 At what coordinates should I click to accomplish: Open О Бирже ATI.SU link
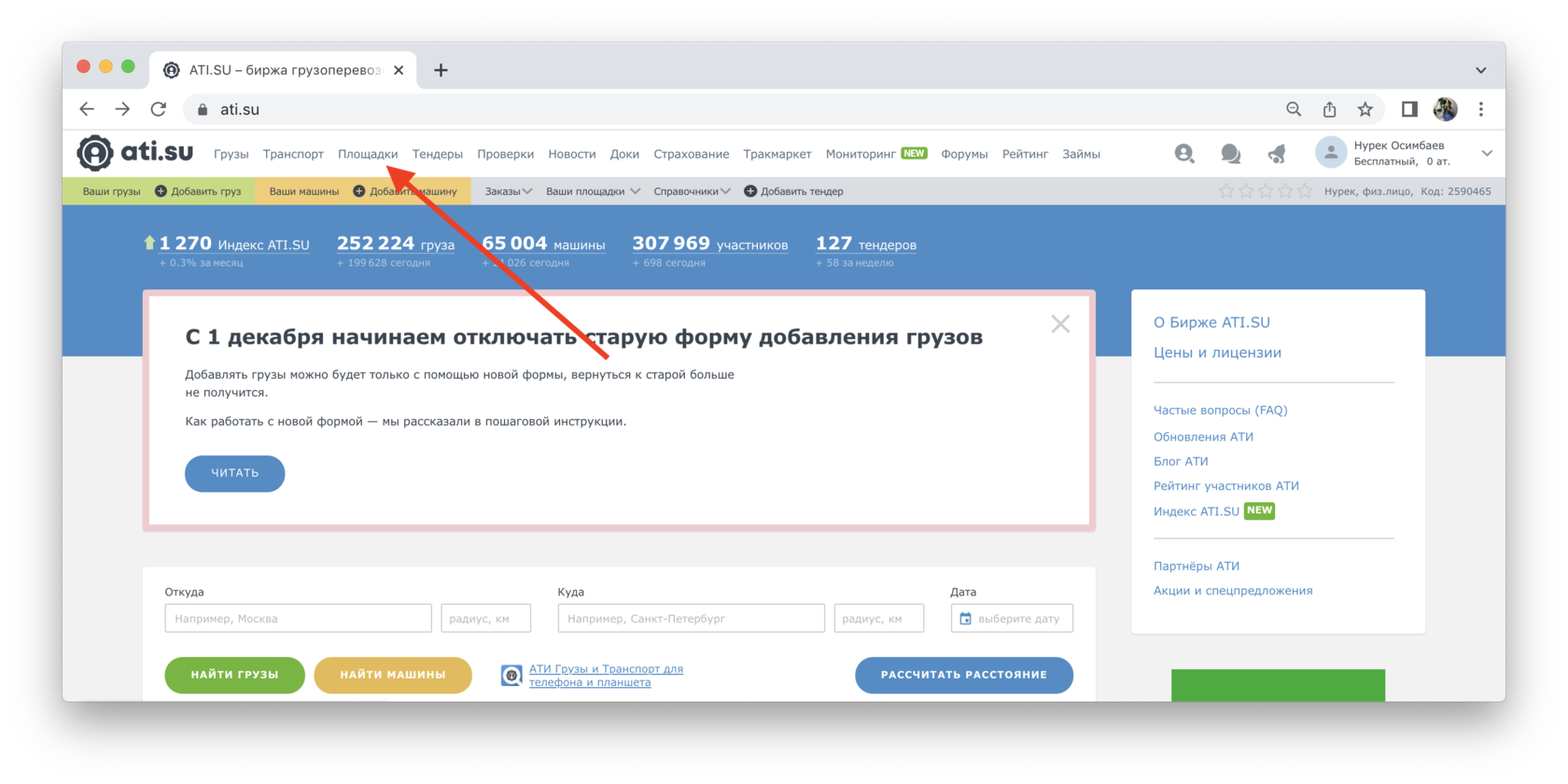(x=1211, y=323)
